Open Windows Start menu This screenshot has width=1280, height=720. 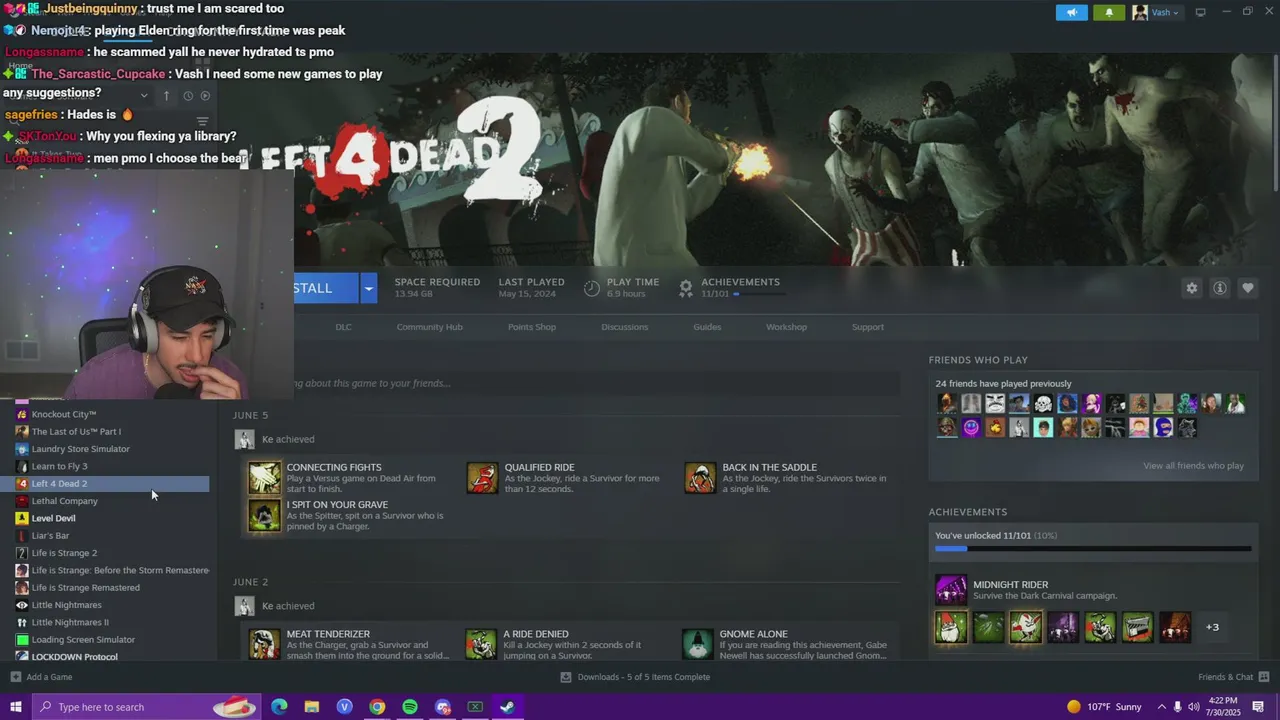coord(15,707)
